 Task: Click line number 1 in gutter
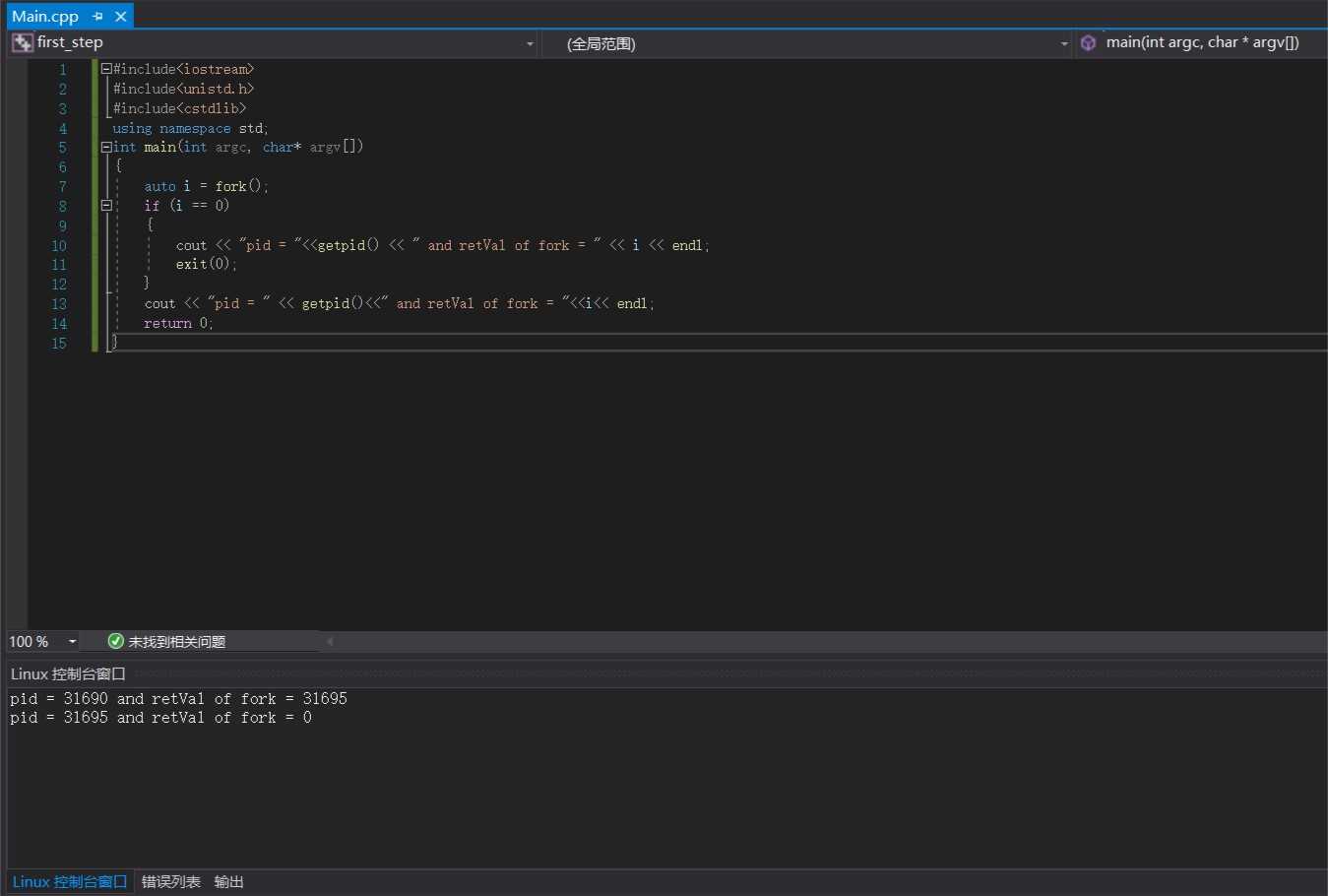click(62, 70)
